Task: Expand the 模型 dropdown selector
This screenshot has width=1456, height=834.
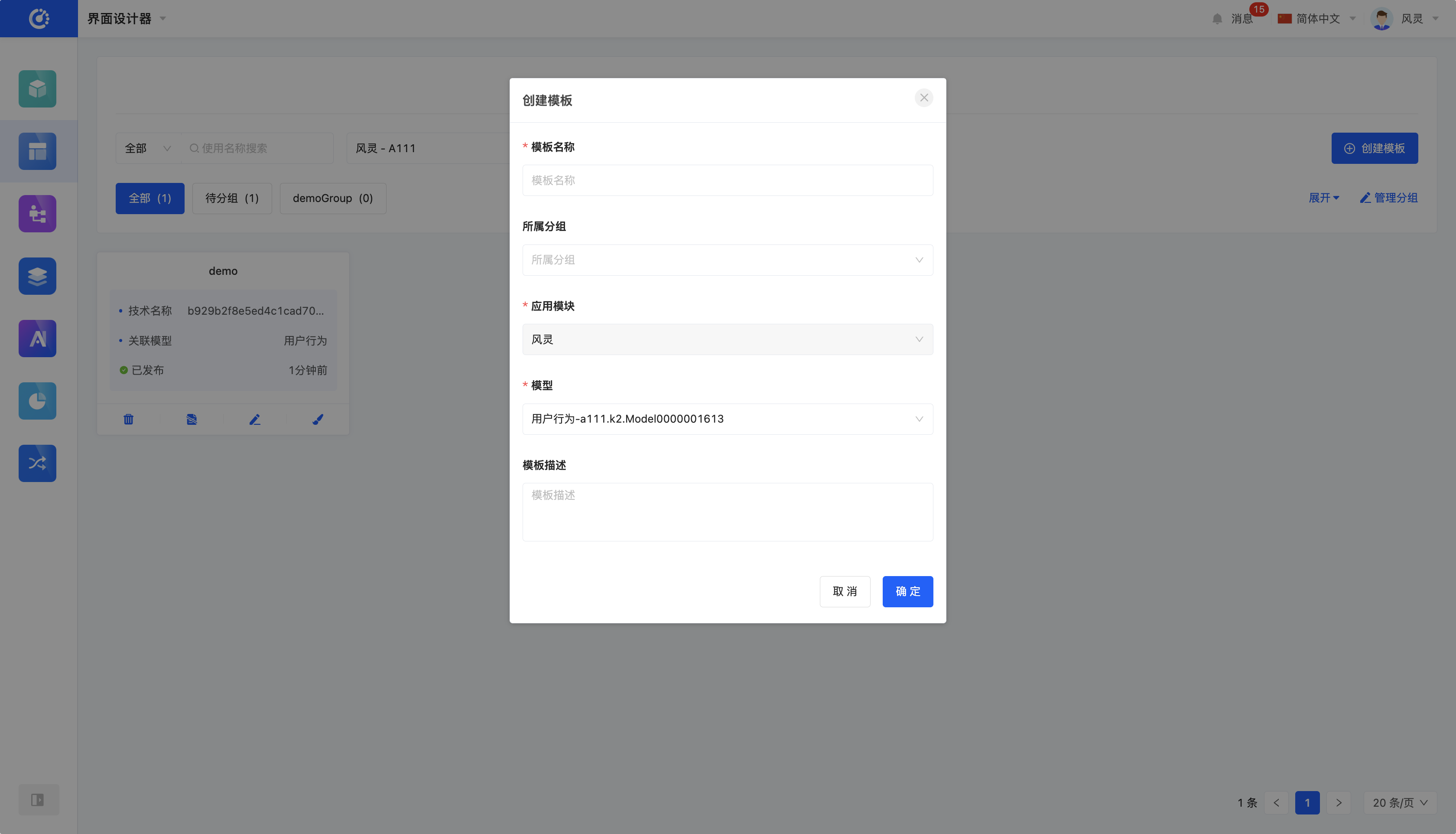Action: 727,419
